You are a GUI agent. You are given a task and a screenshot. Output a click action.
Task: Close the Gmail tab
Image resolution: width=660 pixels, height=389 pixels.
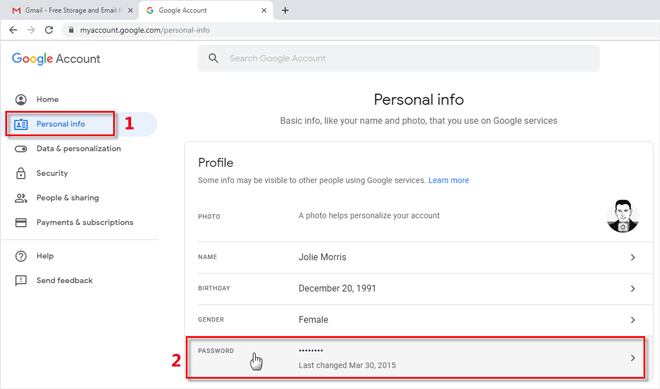[x=130, y=10]
